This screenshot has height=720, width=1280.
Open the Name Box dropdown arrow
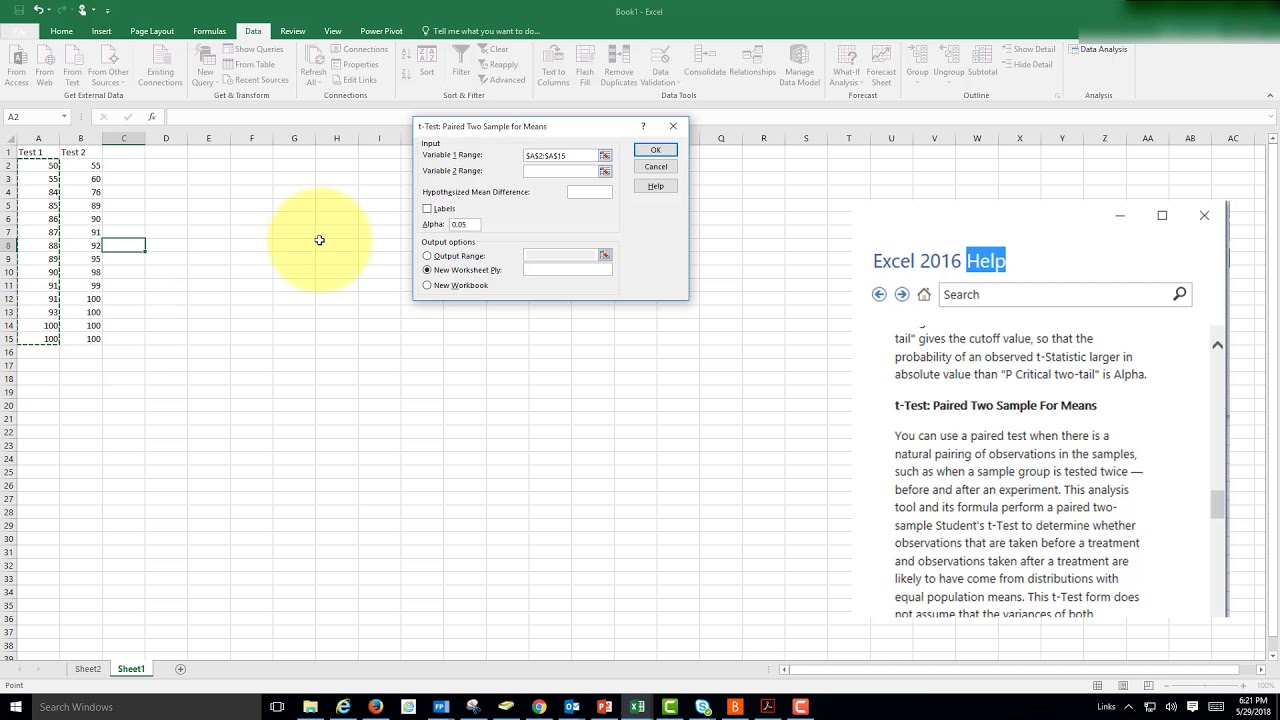(x=64, y=117)
